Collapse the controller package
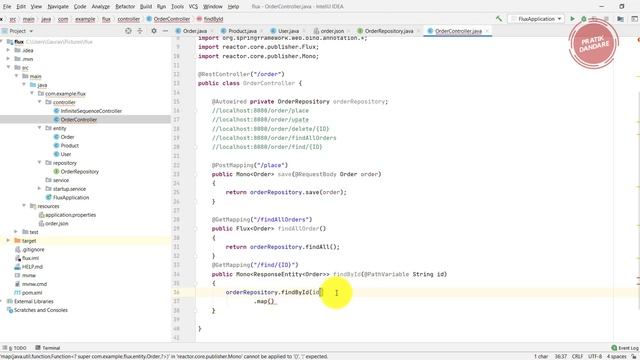The width and height of the screenshot is (640, 360). 40,102
